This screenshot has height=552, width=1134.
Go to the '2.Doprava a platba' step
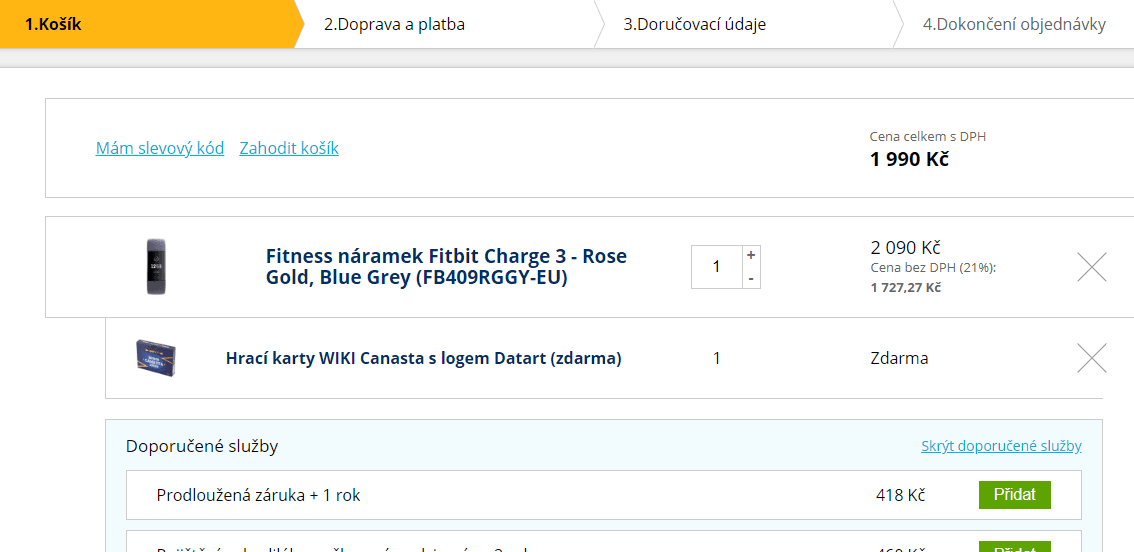point(394,24)
